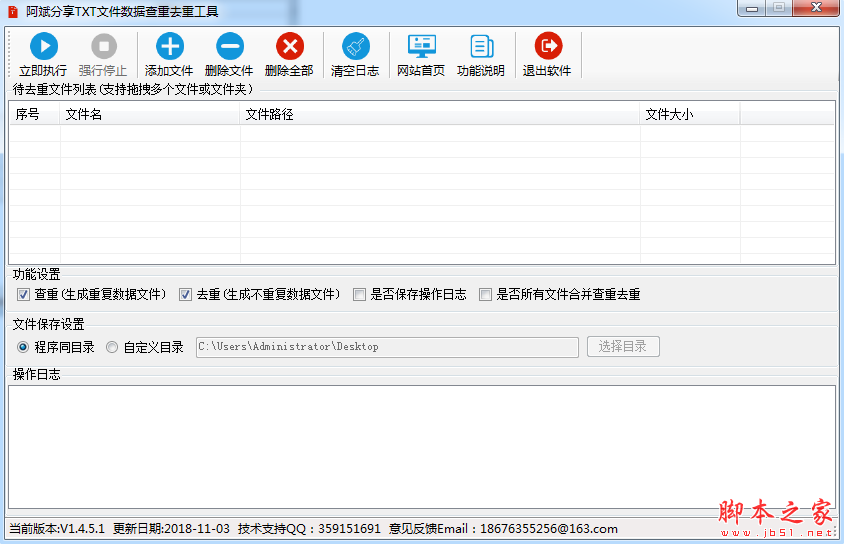
Task: Click the 强行停止 stop icon
Action: coord(104,46)
